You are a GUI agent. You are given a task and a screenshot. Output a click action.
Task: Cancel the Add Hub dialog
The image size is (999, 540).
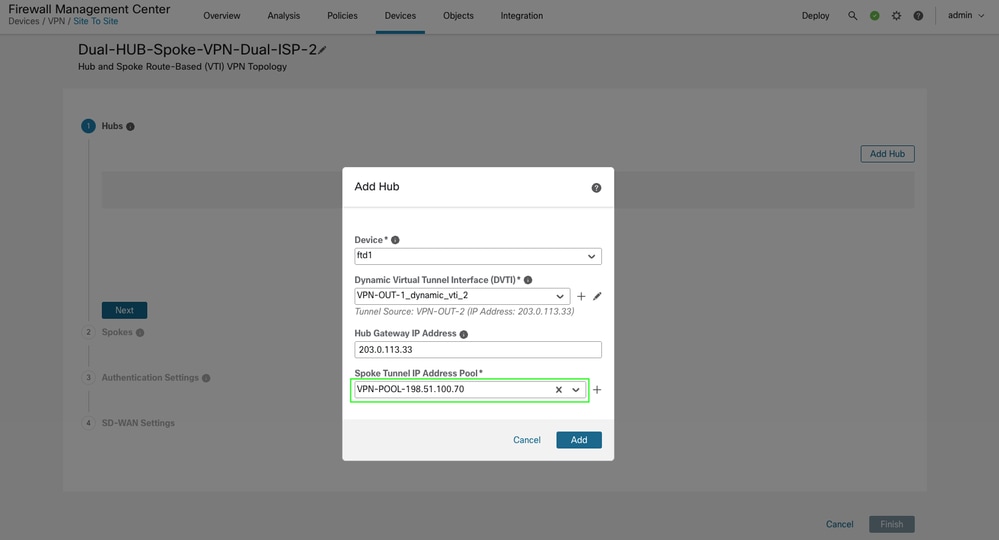527,440
